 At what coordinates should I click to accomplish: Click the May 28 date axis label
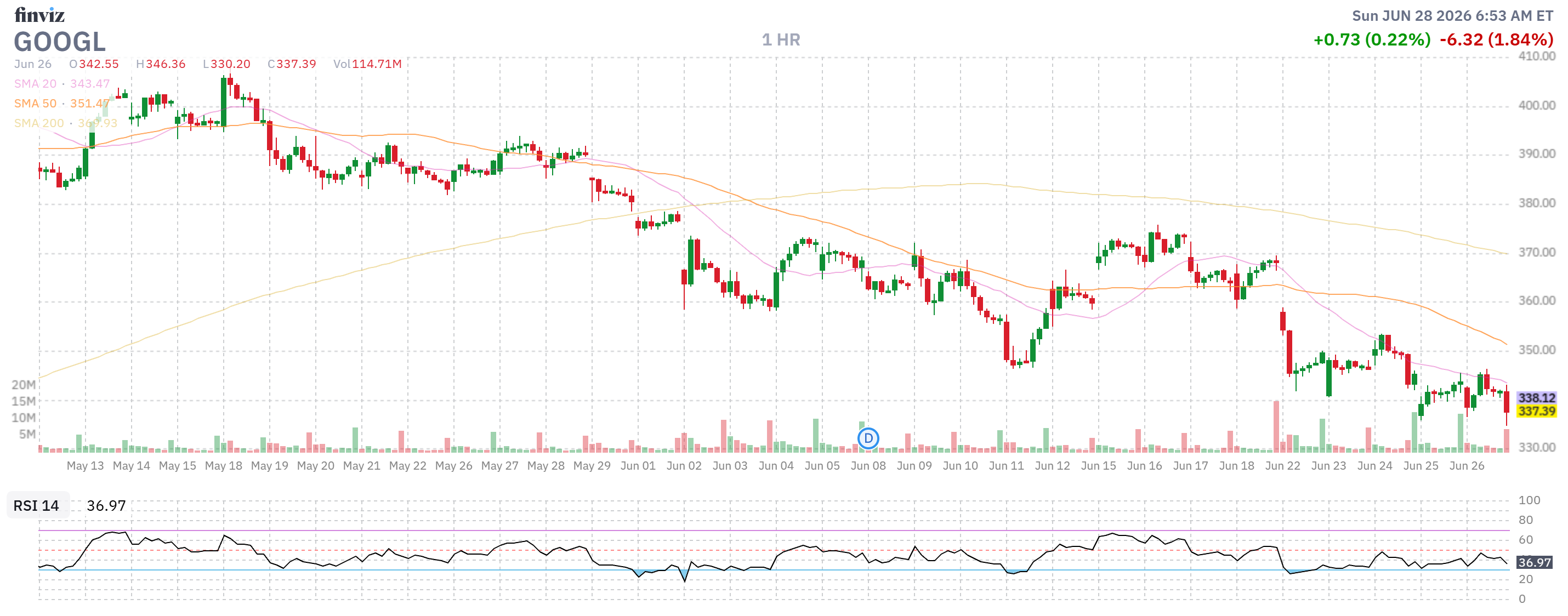(x=546, y=466)
